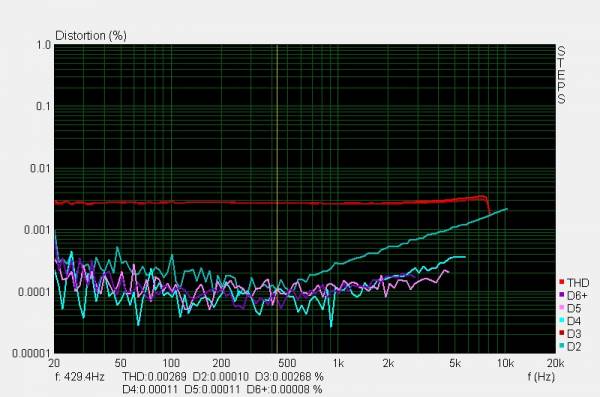This screenshot has width=600, height=397.
Task: Click the vertical STEPS label
Action: pos(561,75)
